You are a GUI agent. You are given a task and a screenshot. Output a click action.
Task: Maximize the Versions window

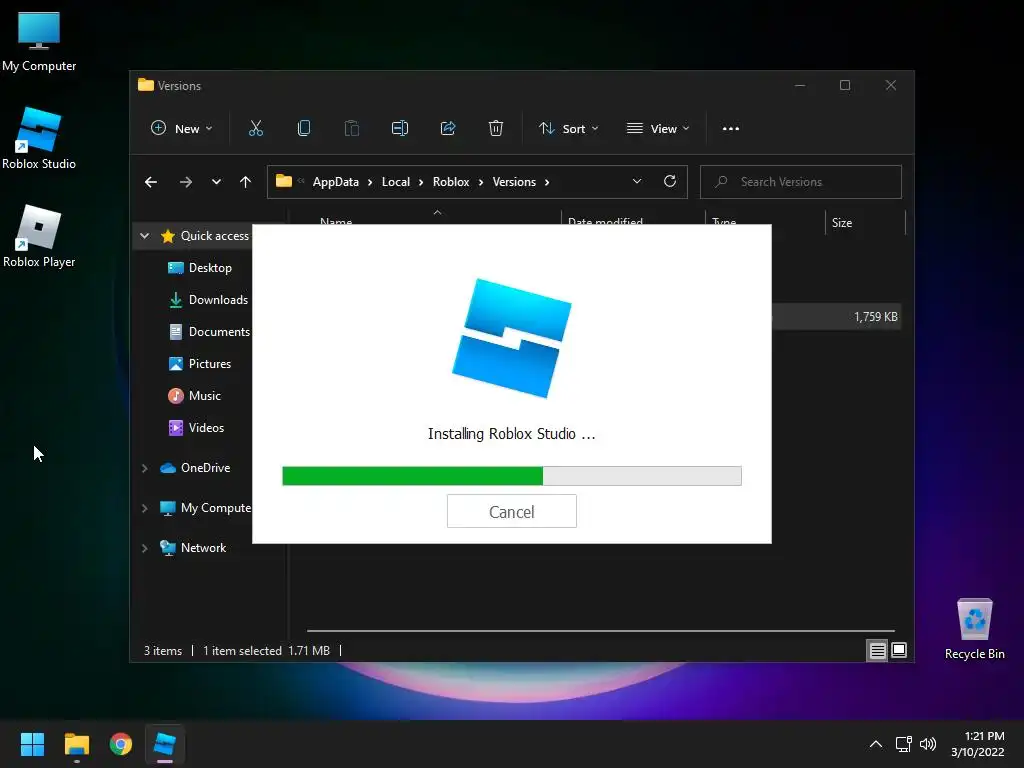click(x=845, y=86)
